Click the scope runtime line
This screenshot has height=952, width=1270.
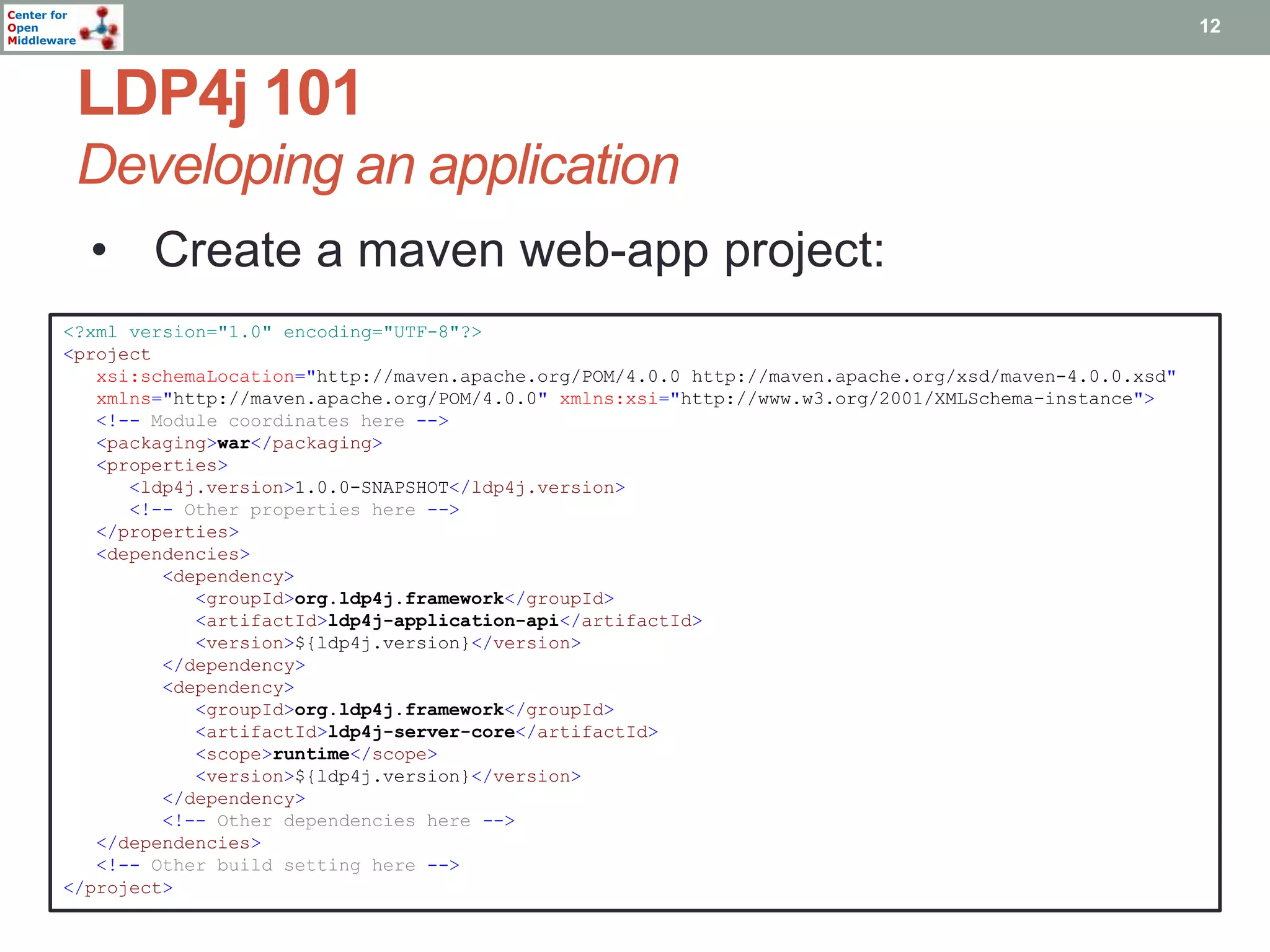316,755
